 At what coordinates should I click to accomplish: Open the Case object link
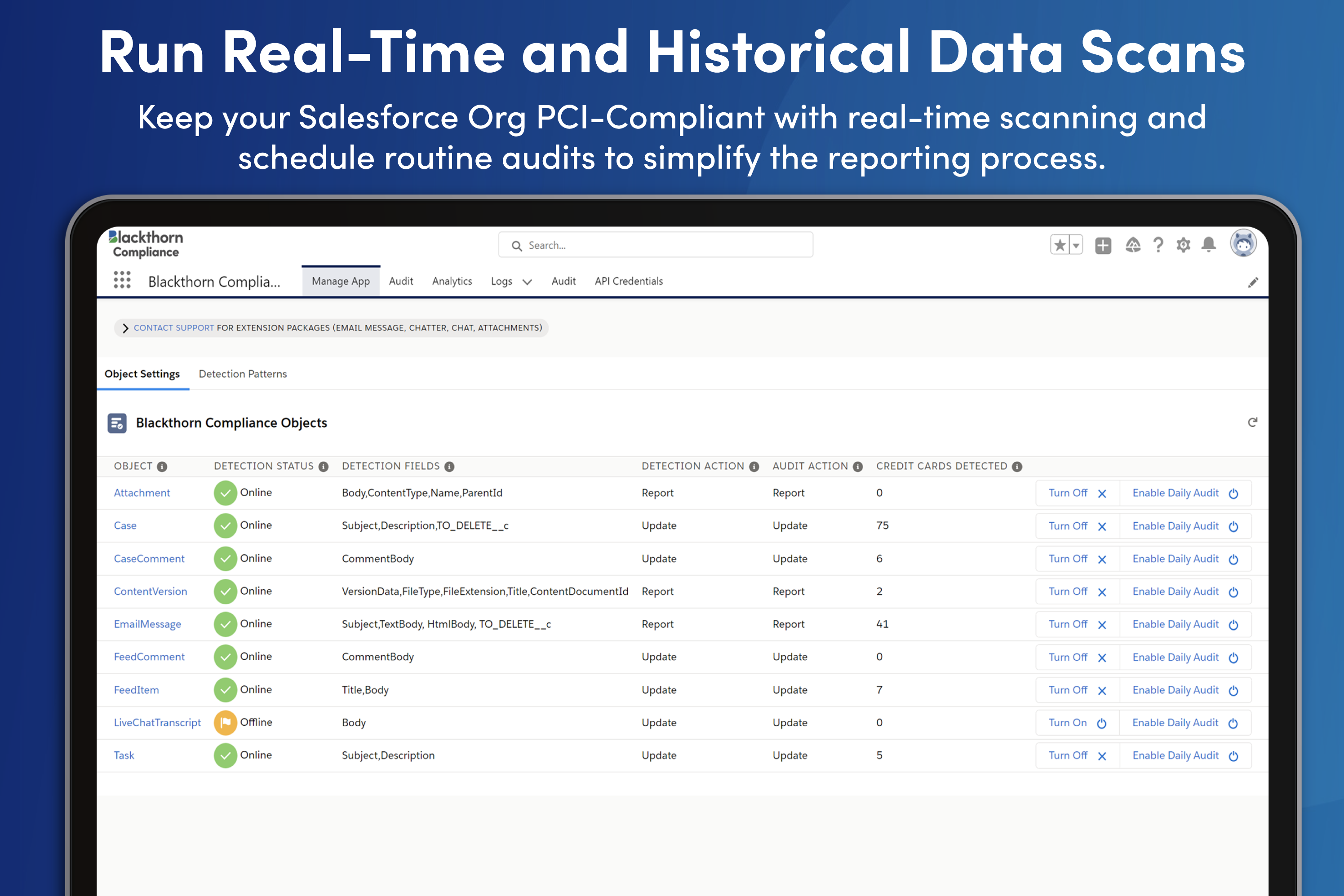point(124,526)
